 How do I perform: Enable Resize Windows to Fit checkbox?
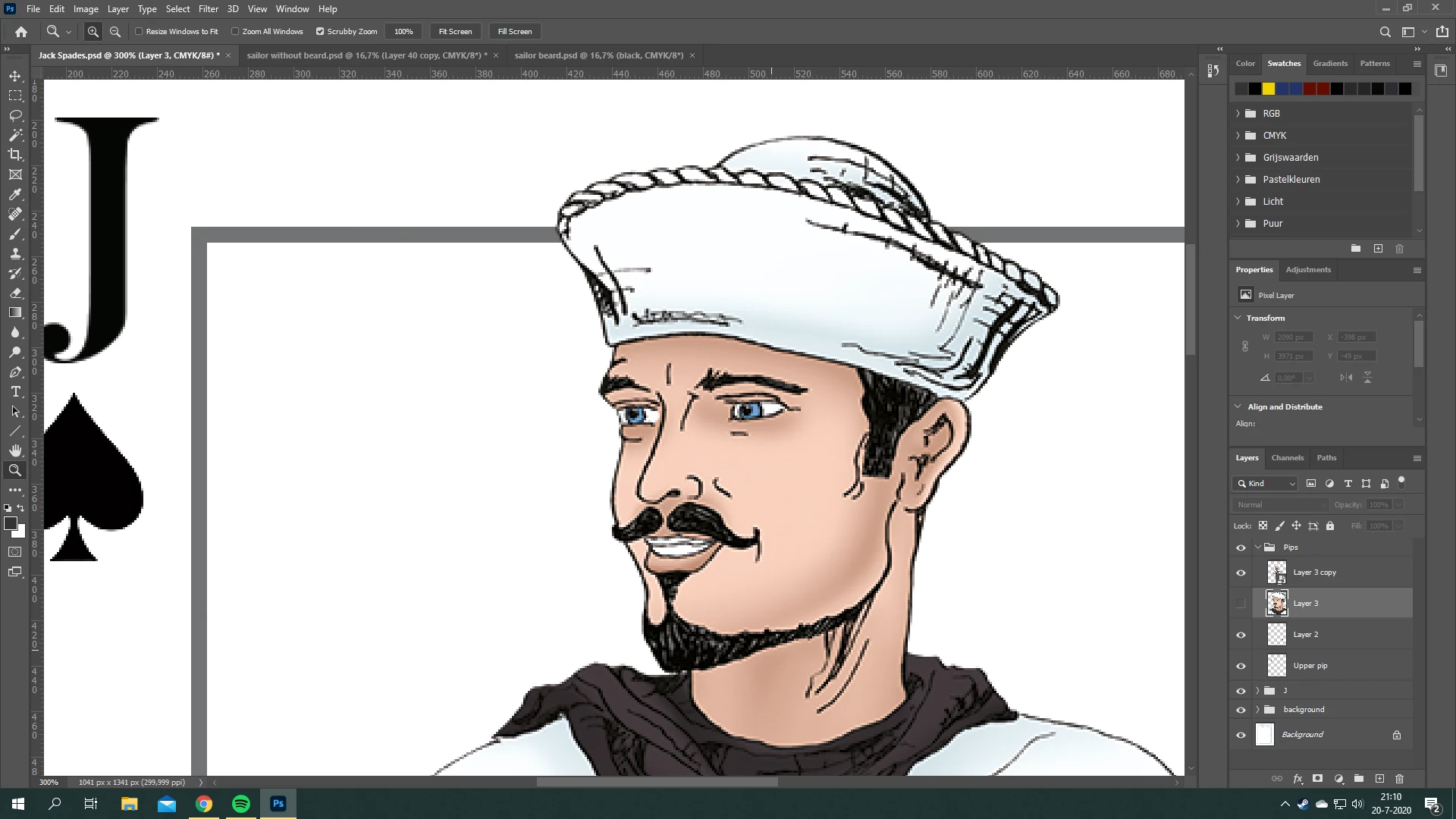click(x=140, y=32)
